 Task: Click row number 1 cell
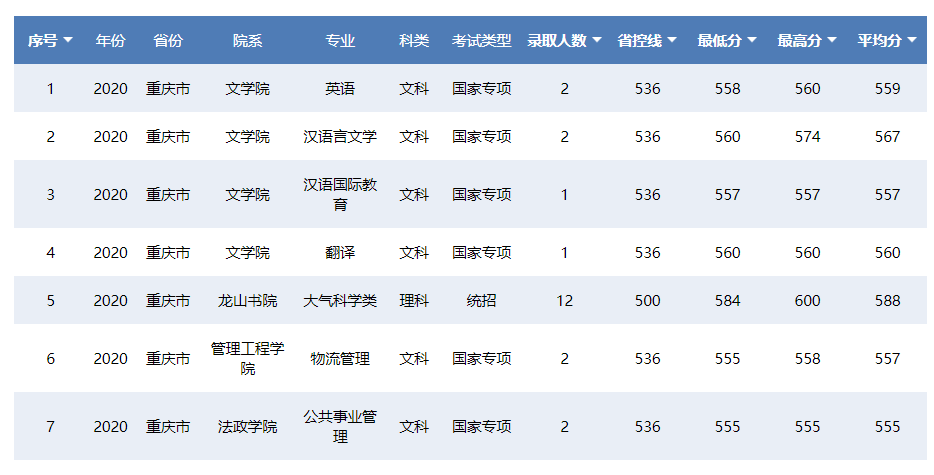point(51,89)
